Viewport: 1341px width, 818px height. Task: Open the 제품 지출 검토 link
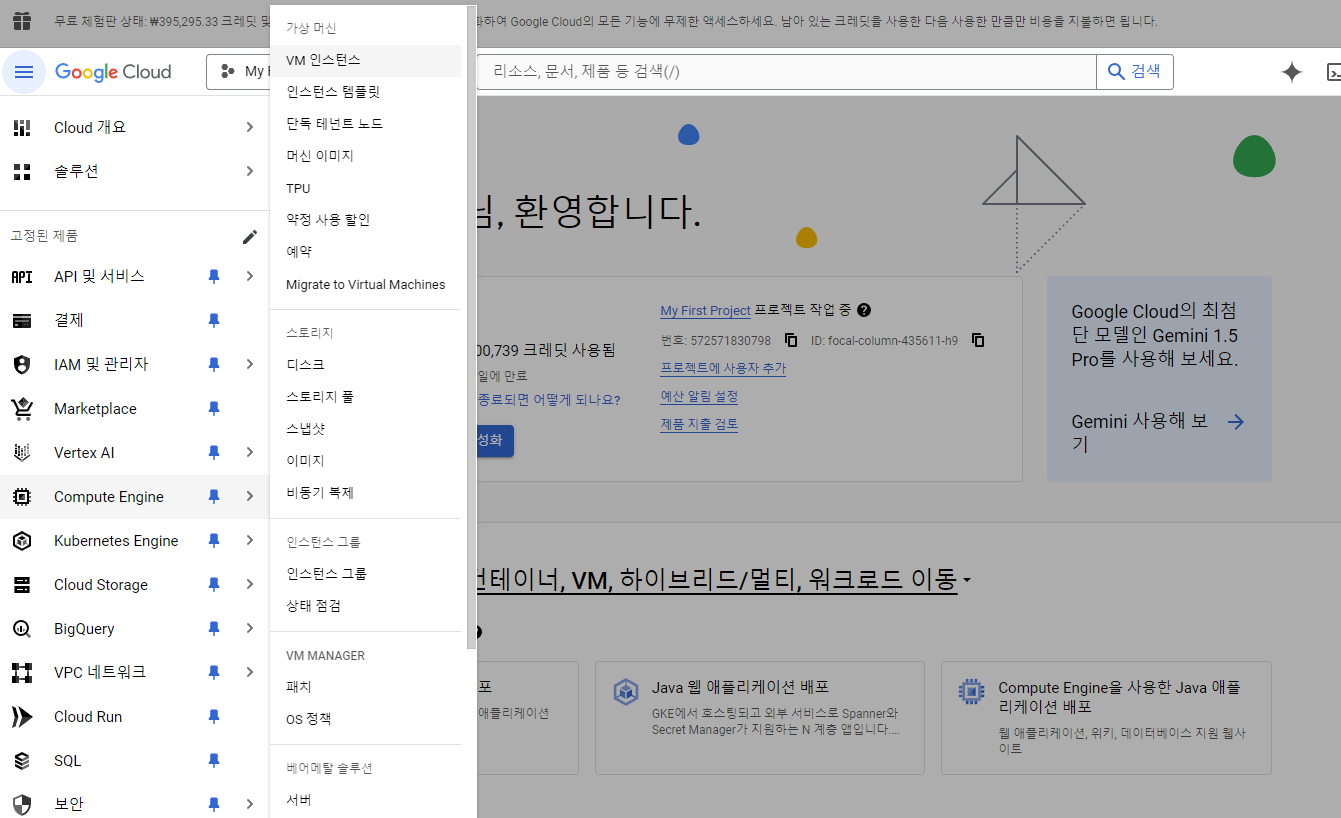699,425
